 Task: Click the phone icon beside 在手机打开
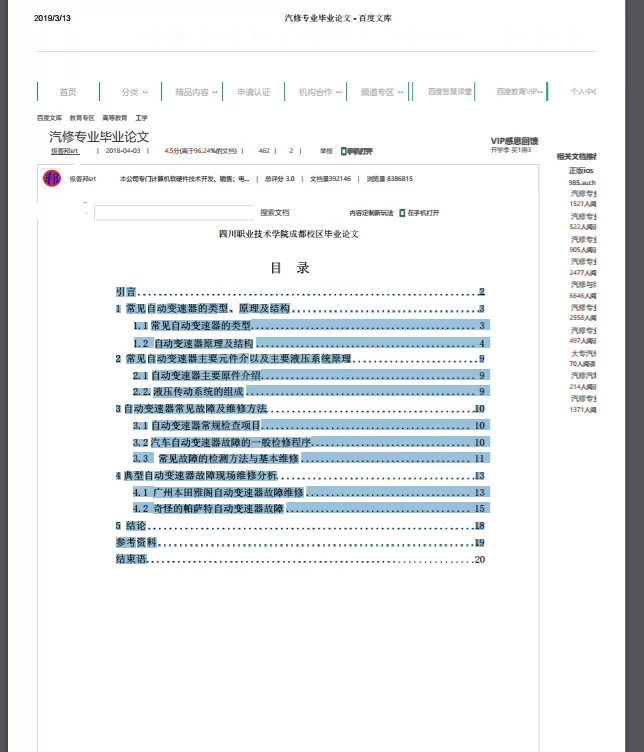tap(402, 213)
